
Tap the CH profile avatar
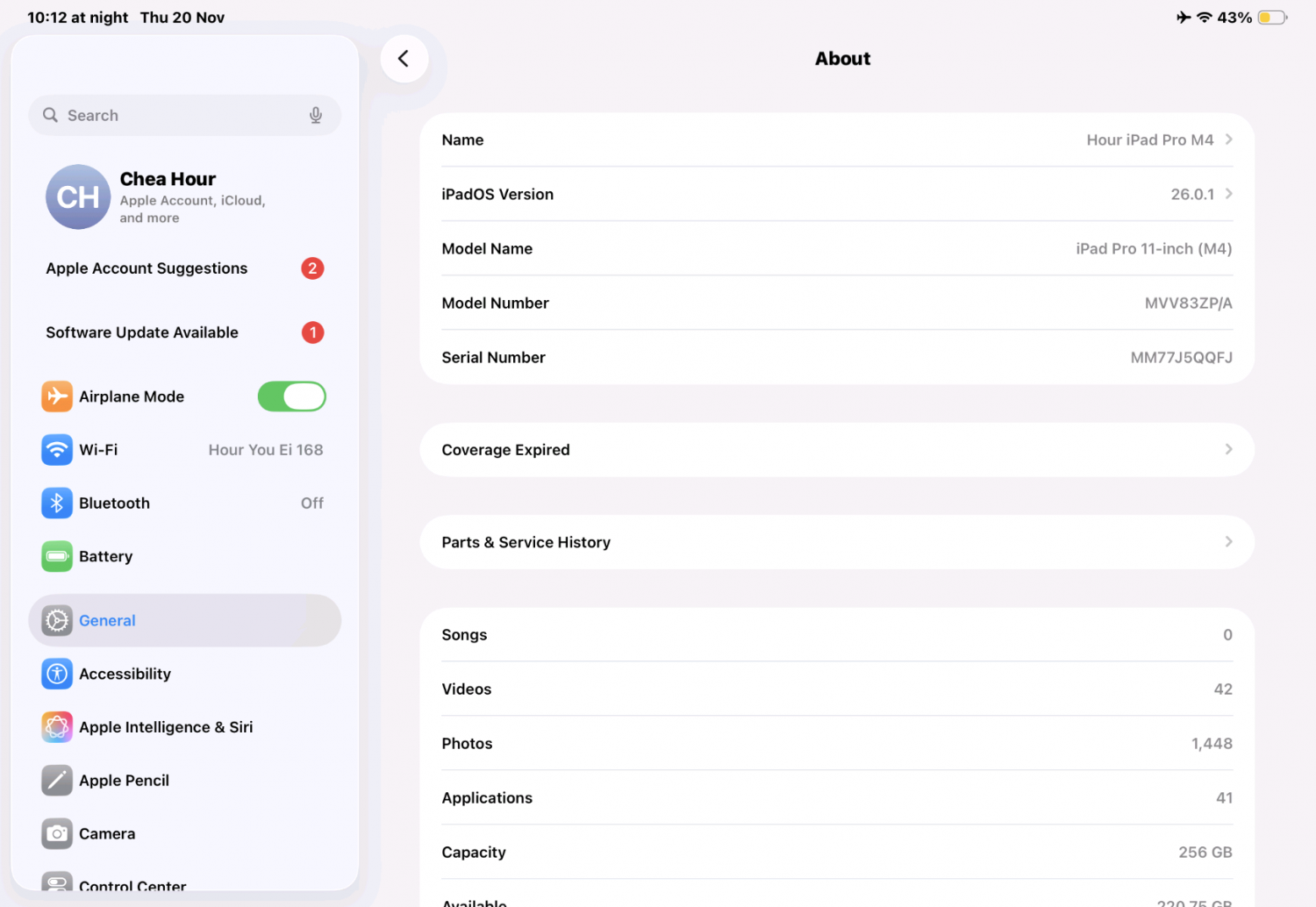click(78, 197)
